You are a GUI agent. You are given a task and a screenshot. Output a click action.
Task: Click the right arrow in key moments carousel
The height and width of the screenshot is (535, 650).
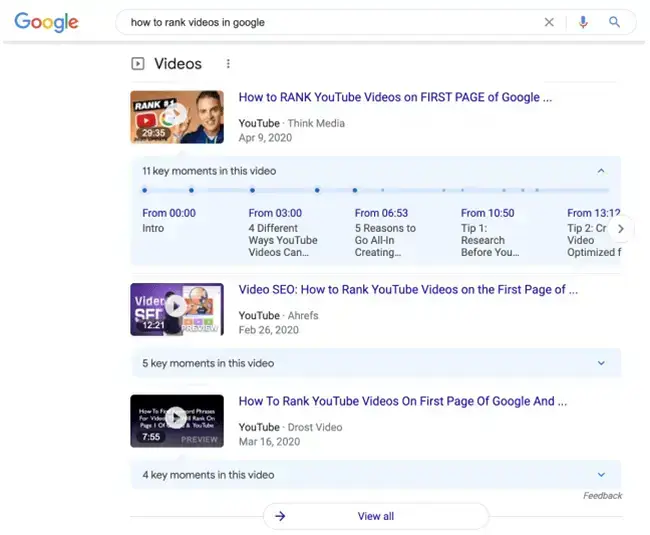coord(620,229)
